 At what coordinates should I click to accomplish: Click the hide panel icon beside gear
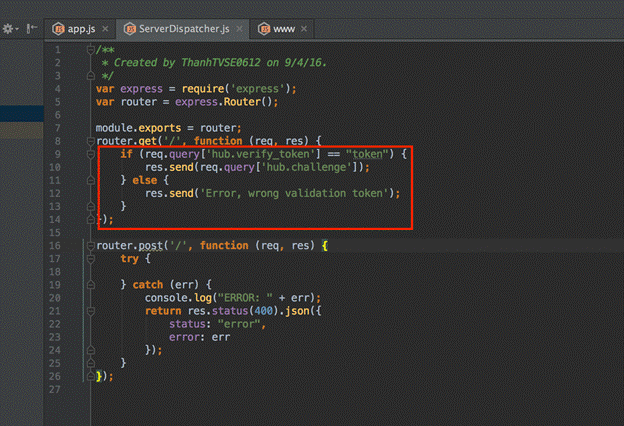tap(31, 29)
